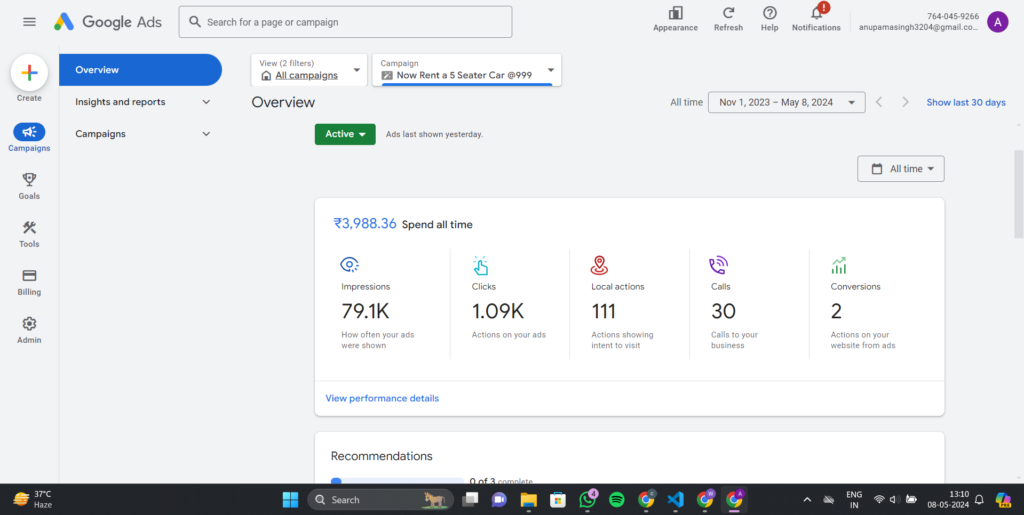This screenshot has height=515, width=1024.
Task: Open the Help icon
Action: (769, 13)
